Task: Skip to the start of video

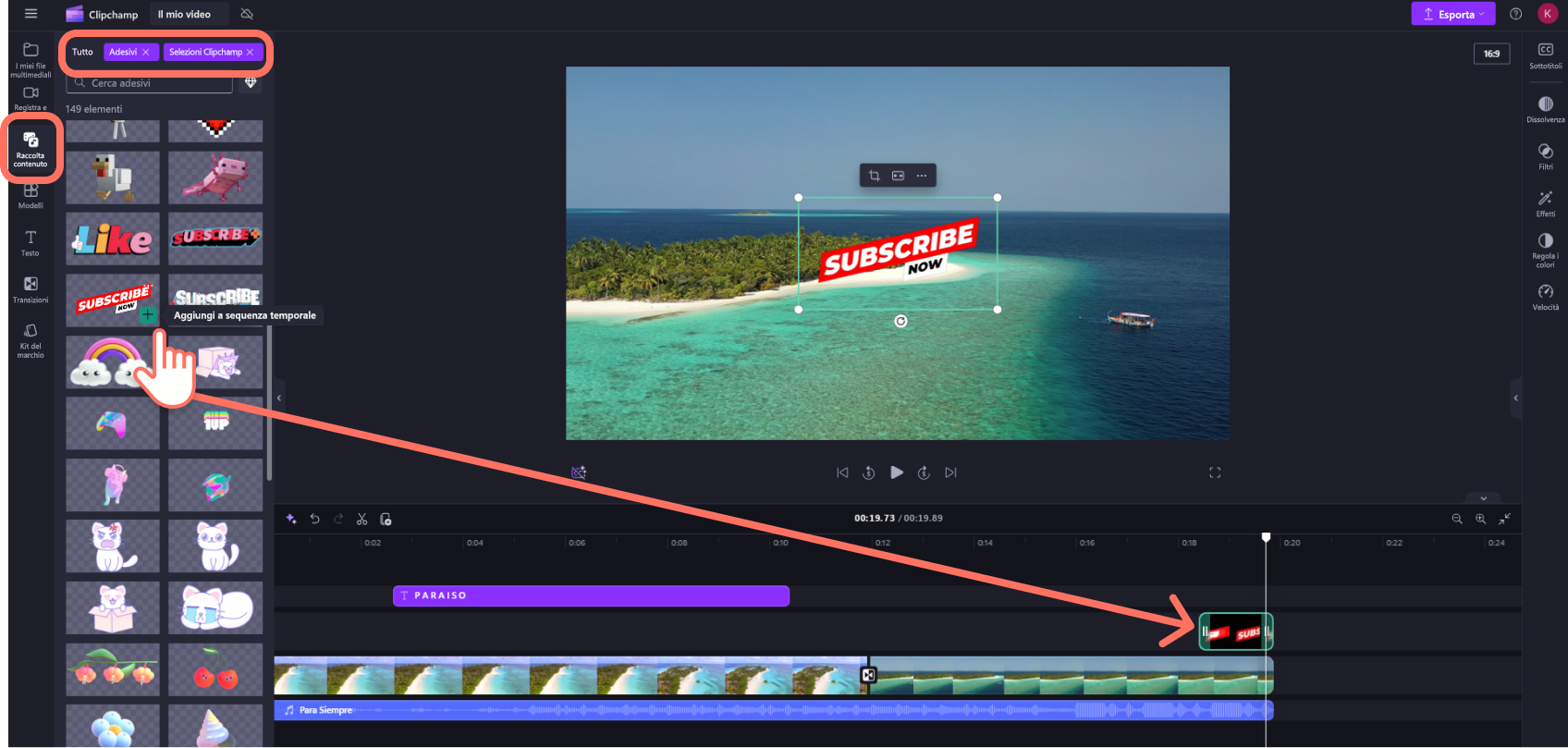Action: pyautogui.click(x=842, y=472)
